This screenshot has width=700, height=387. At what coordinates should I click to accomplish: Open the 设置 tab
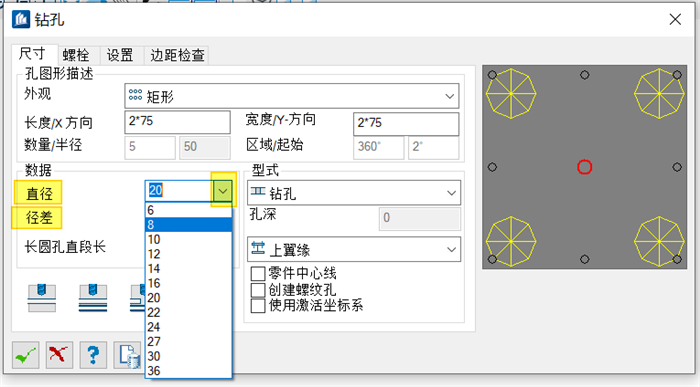pyautogui.click(x=120, y=55)
